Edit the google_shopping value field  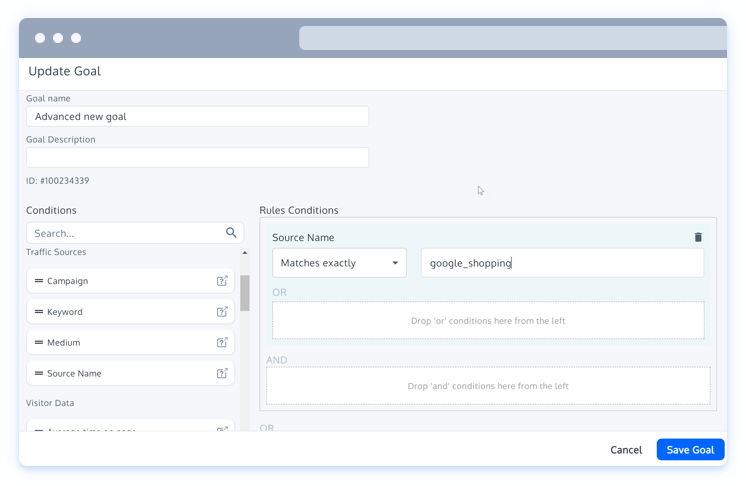click(562, 263)
